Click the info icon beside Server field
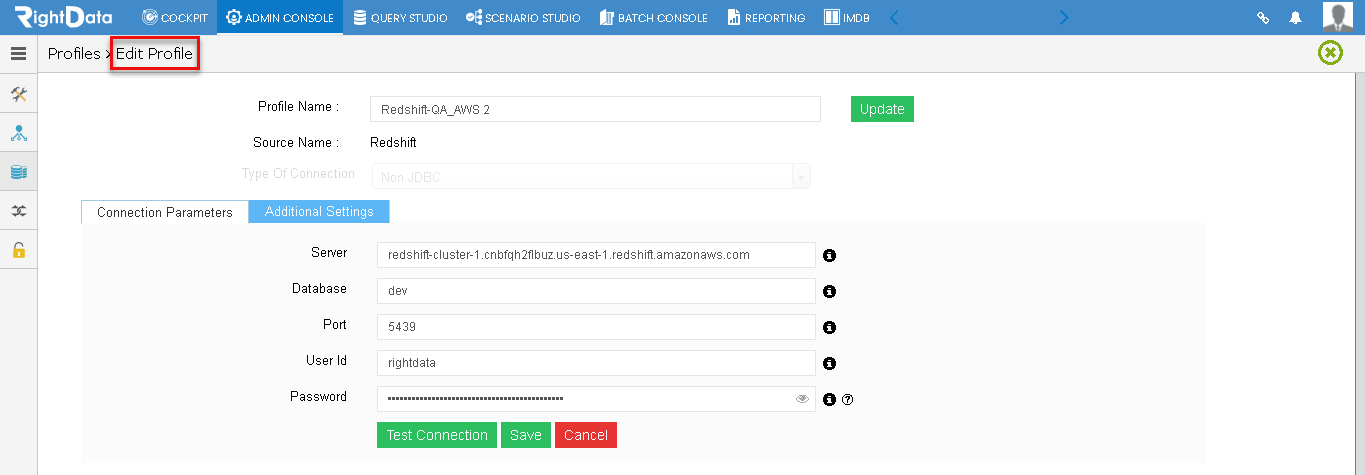 829,255
